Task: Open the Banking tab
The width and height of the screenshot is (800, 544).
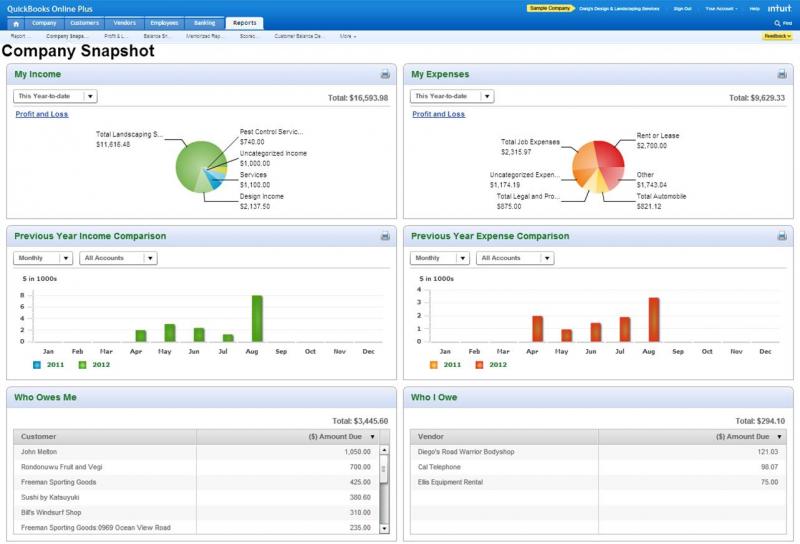Action: click(205, 23)
